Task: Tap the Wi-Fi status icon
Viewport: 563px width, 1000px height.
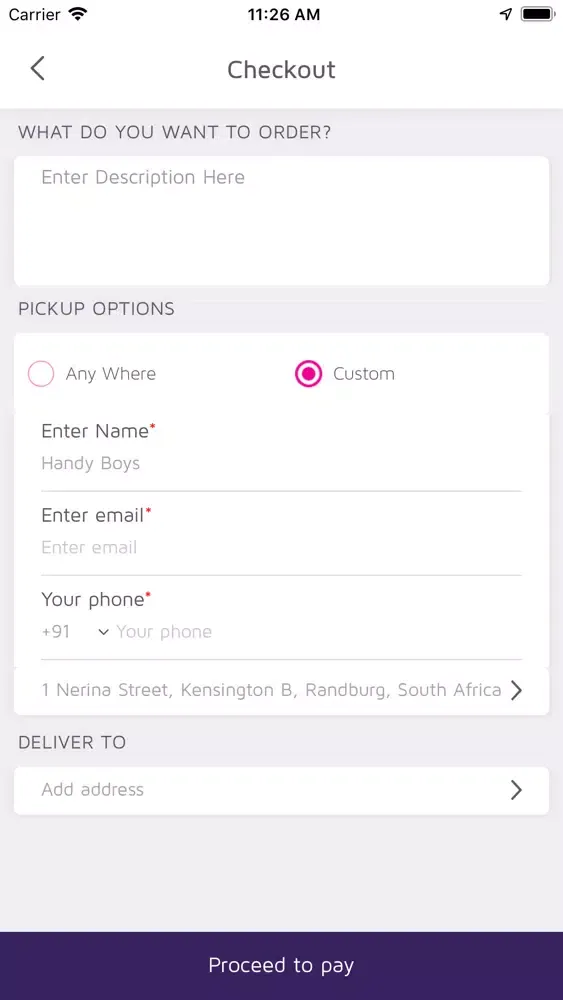Action: [78, 14]
